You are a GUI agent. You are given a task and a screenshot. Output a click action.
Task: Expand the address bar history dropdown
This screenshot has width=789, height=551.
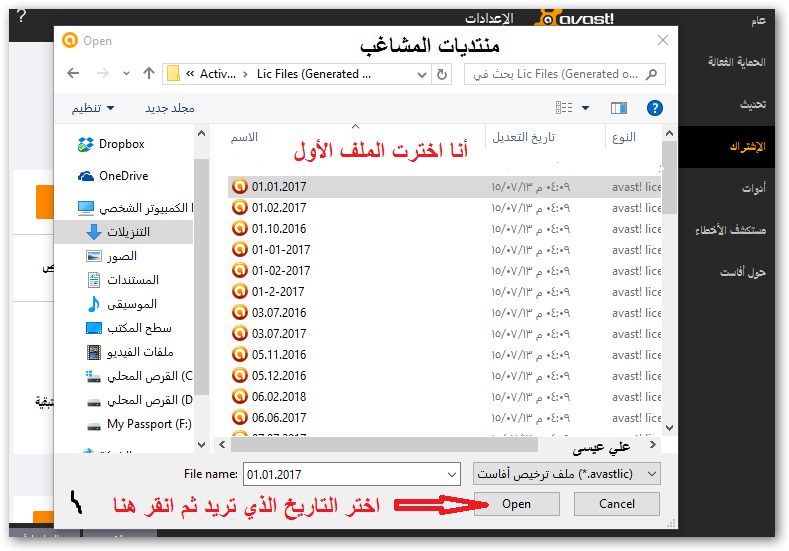click(x=417, y=74)
